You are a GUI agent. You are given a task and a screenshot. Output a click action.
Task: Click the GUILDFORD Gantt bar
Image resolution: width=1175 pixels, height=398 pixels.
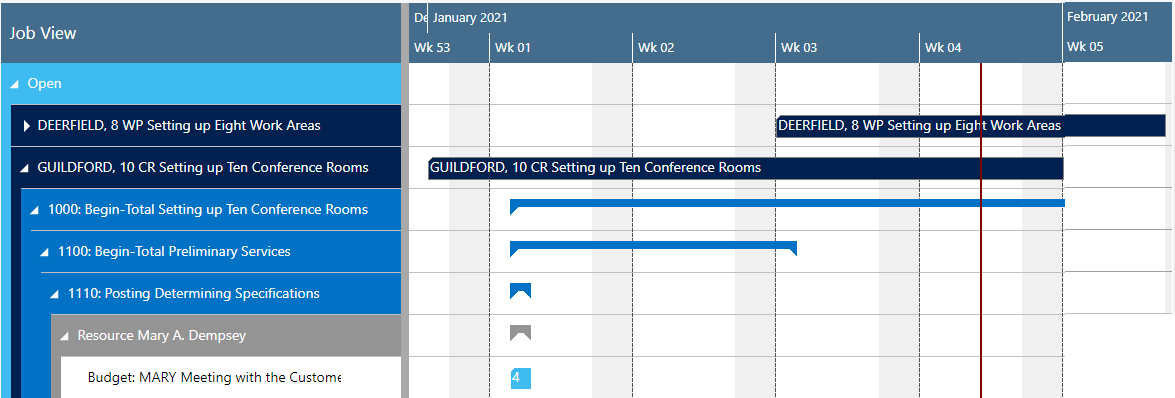(x=746, y=168)
